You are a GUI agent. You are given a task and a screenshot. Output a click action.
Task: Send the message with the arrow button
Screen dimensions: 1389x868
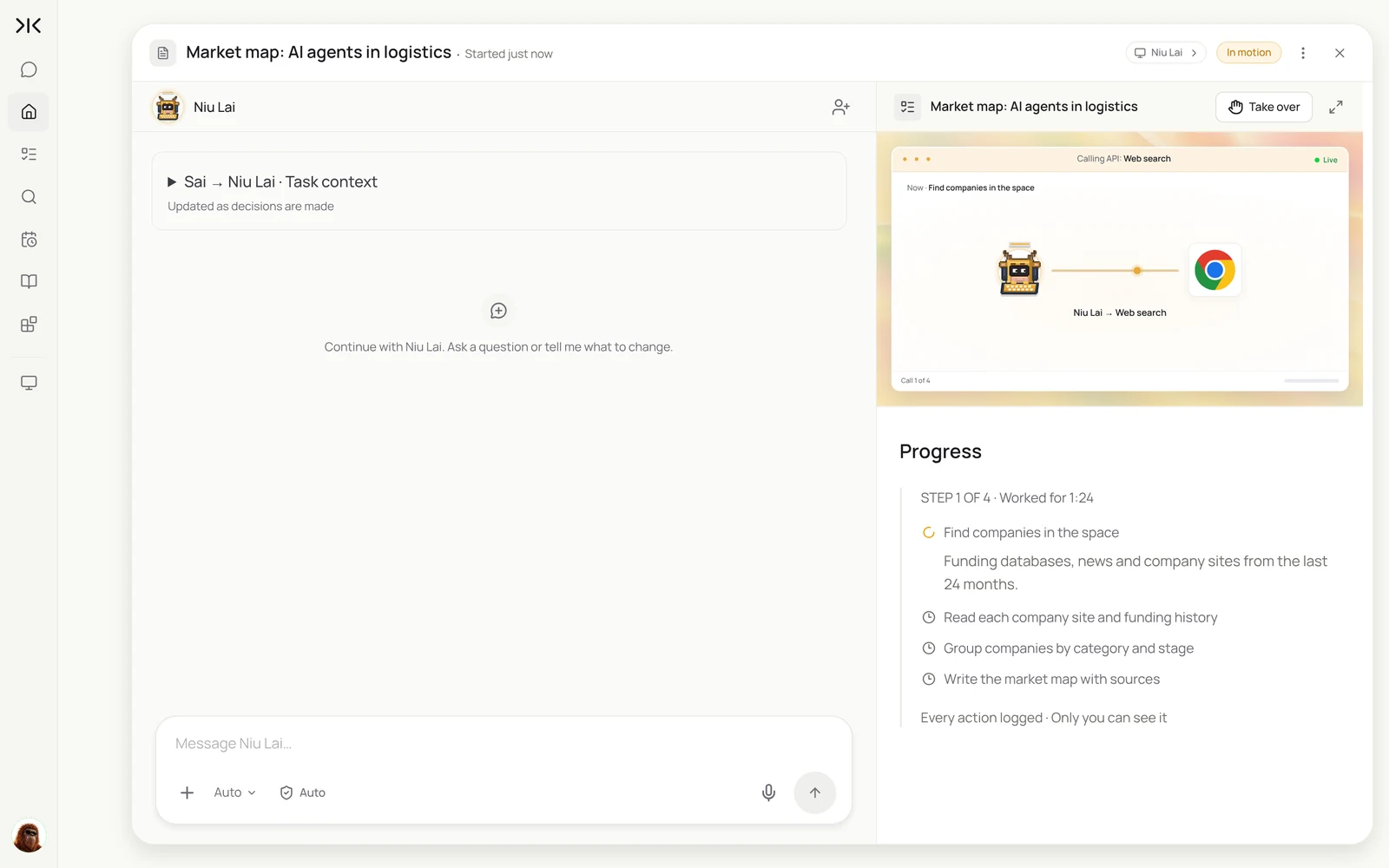(x=814, y=792)
